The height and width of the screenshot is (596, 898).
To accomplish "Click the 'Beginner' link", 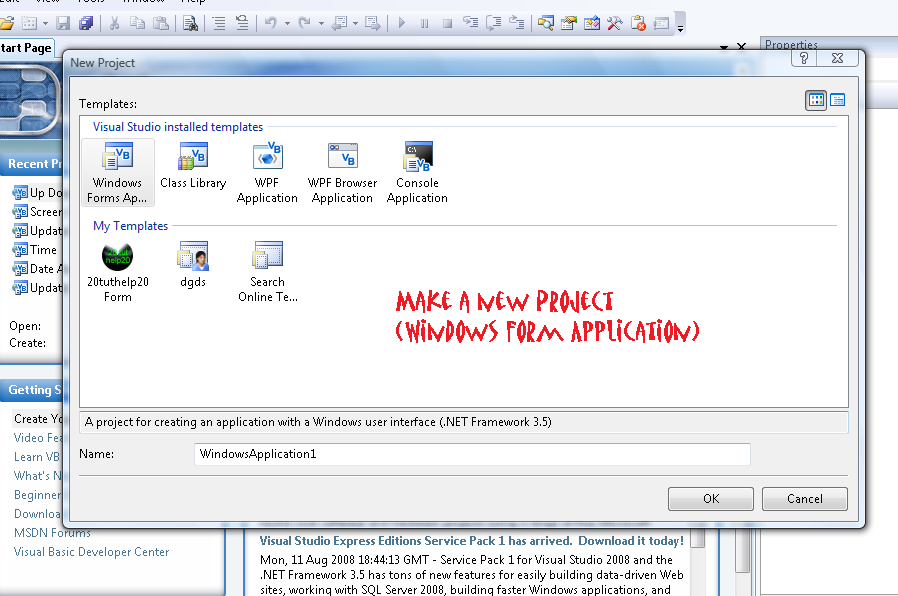I will point(37,495).
